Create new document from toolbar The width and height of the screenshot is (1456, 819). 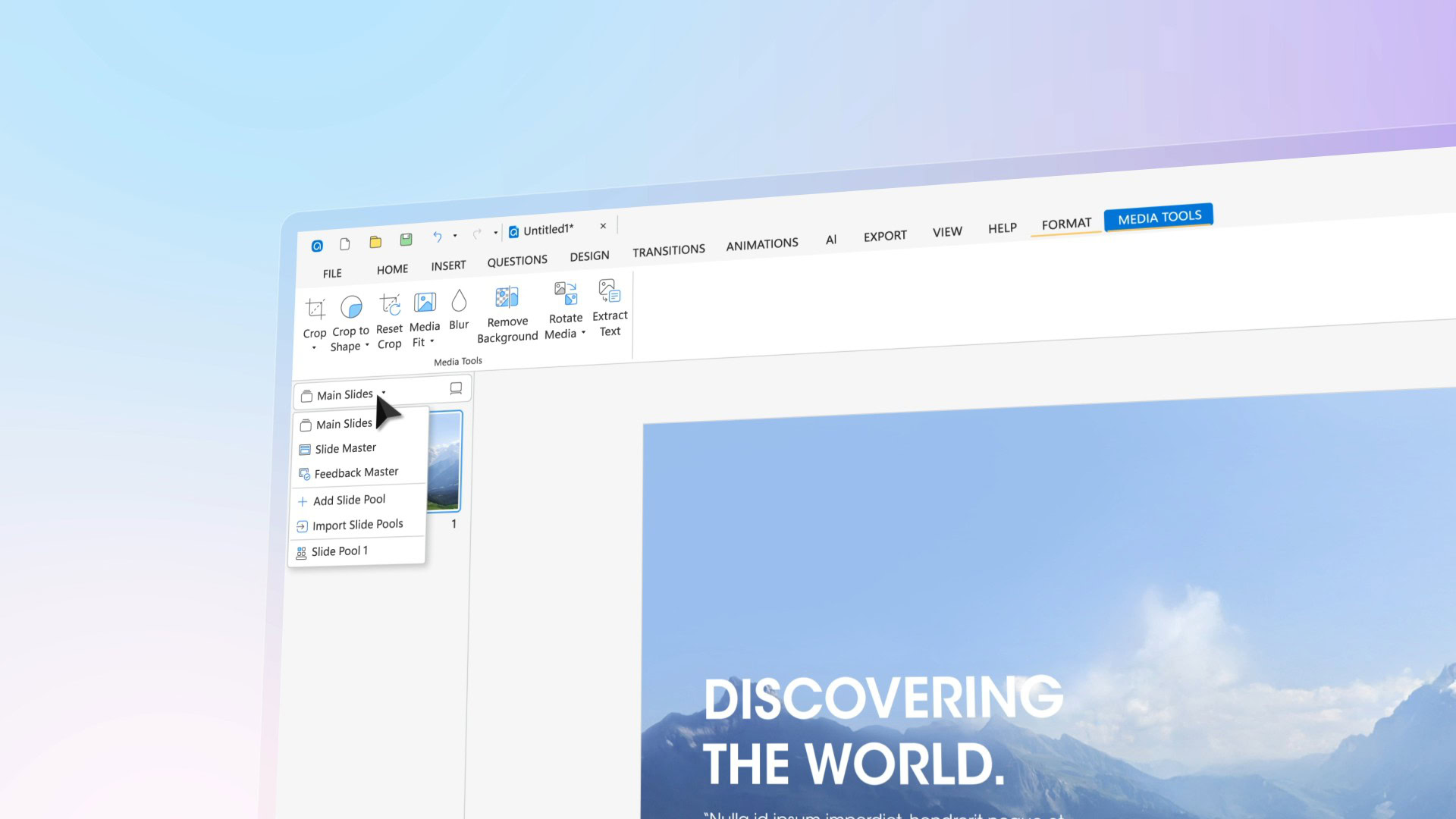click(x=345, y=243)
